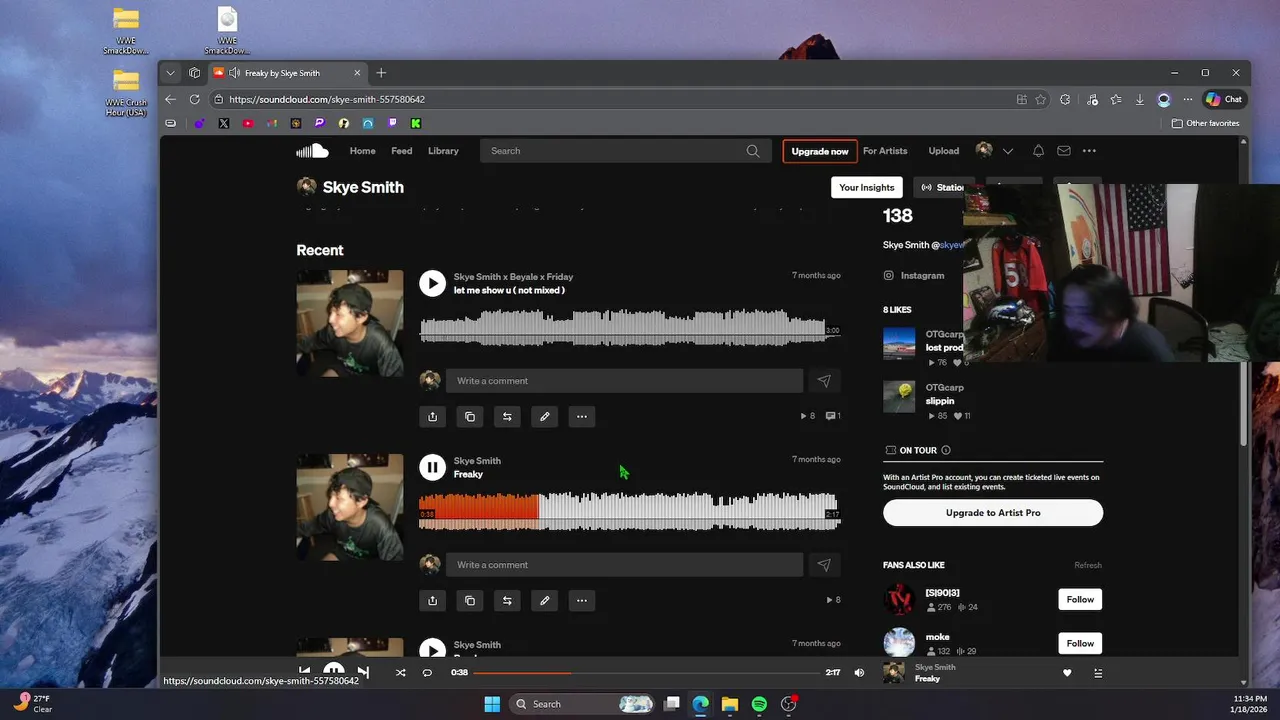Screen dimensions: 1280x720
Task: Open the YouTube bookmark in favorites bar
Action: point(248,123)
